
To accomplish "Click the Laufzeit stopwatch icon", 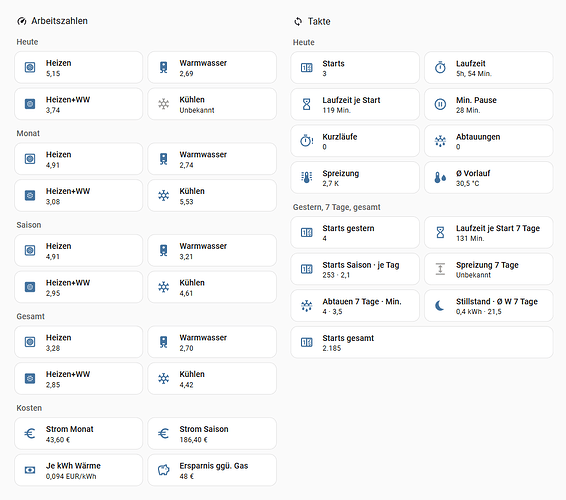I will (x=440, y=68).
